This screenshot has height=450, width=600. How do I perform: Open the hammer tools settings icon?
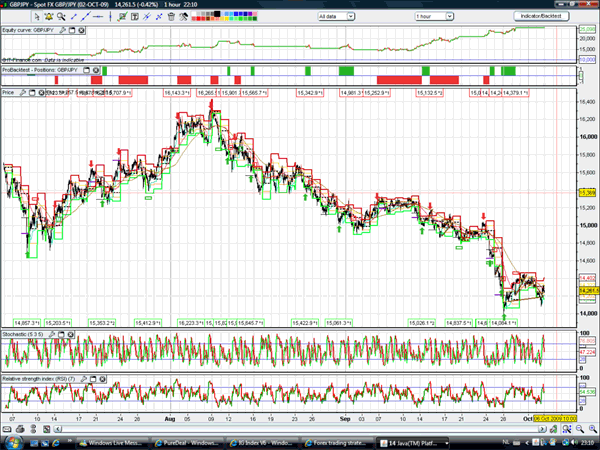(x=183, y=16)
